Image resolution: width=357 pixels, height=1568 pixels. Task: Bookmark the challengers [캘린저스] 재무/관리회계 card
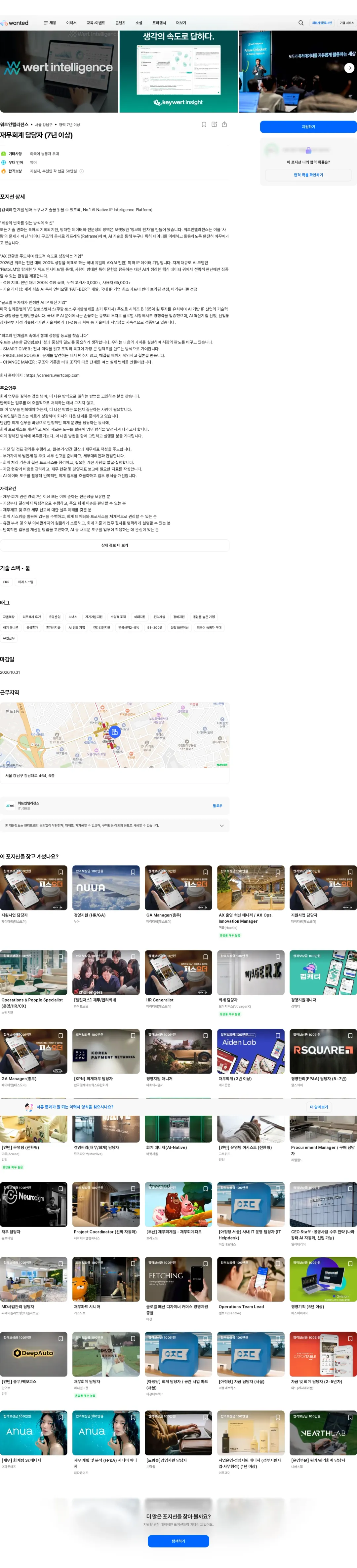click(133, 957)
